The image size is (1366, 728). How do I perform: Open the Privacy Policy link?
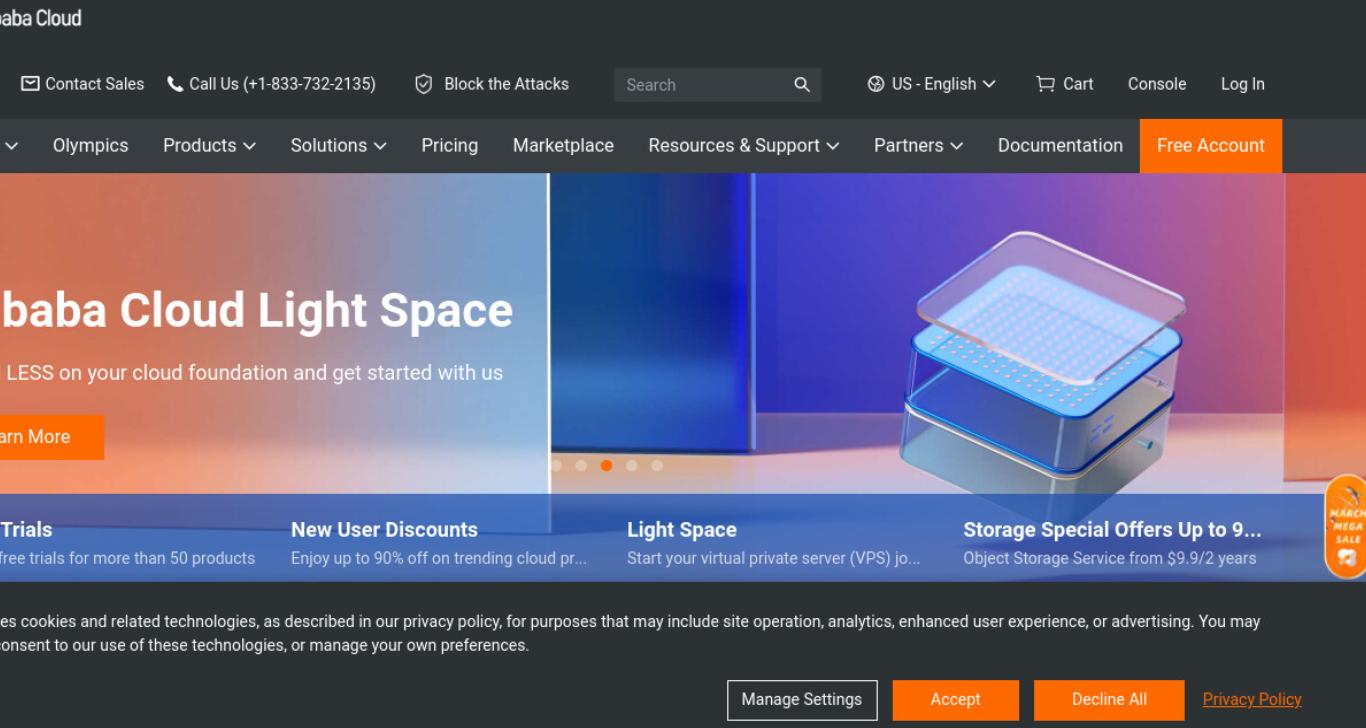coord(1252,700)
